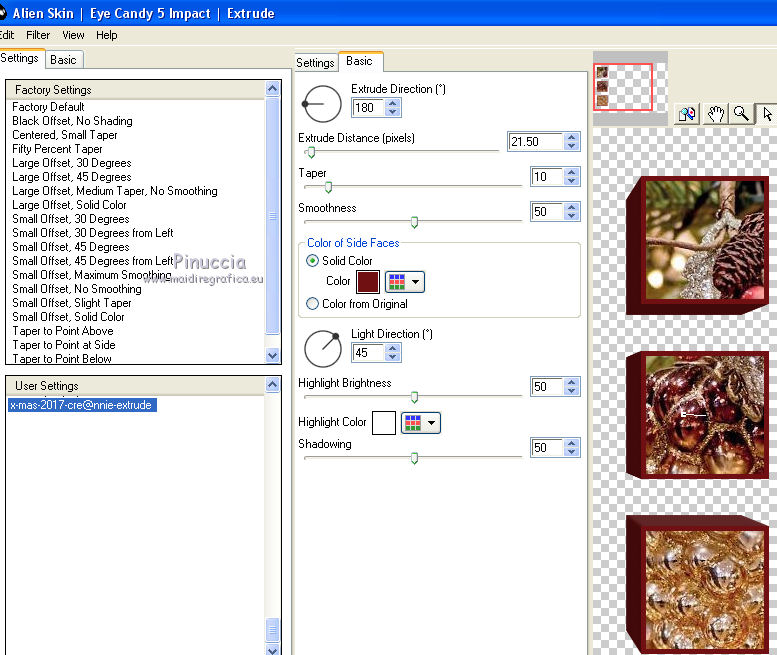Select Black Offset, No Shading preset
This screenshot has height=655, width=777.
[72, 121]
